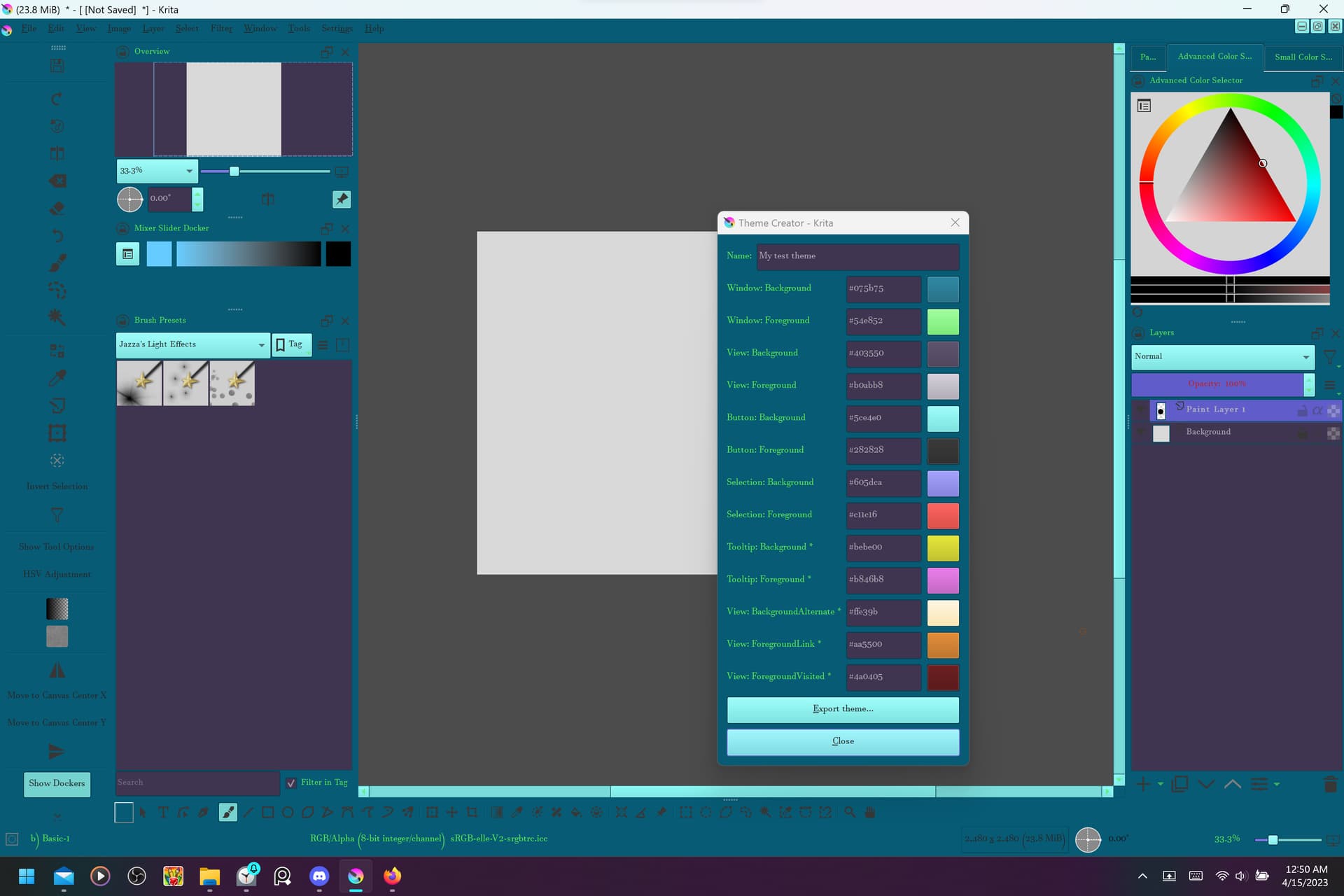Open the Normal blending mode dropdown

coord(1222,356)
